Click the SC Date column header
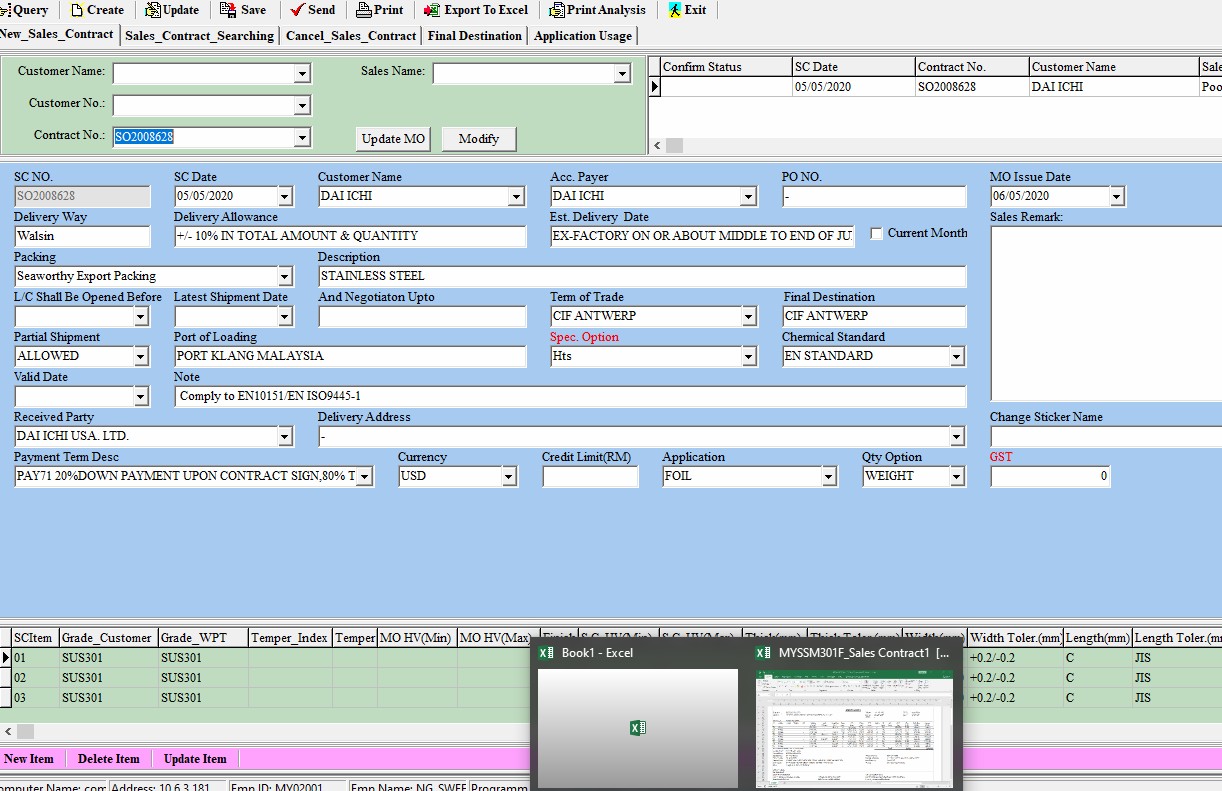This screenshot has height=791, width=1222. click(854, 67)
